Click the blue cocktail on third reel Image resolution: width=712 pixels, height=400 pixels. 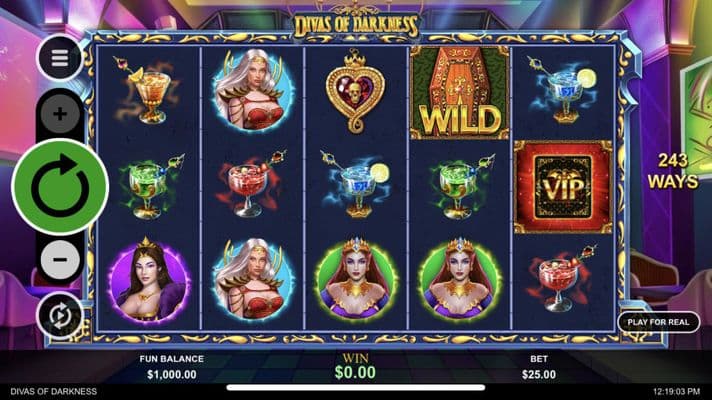pyautogui.click(x=356, y=184)
